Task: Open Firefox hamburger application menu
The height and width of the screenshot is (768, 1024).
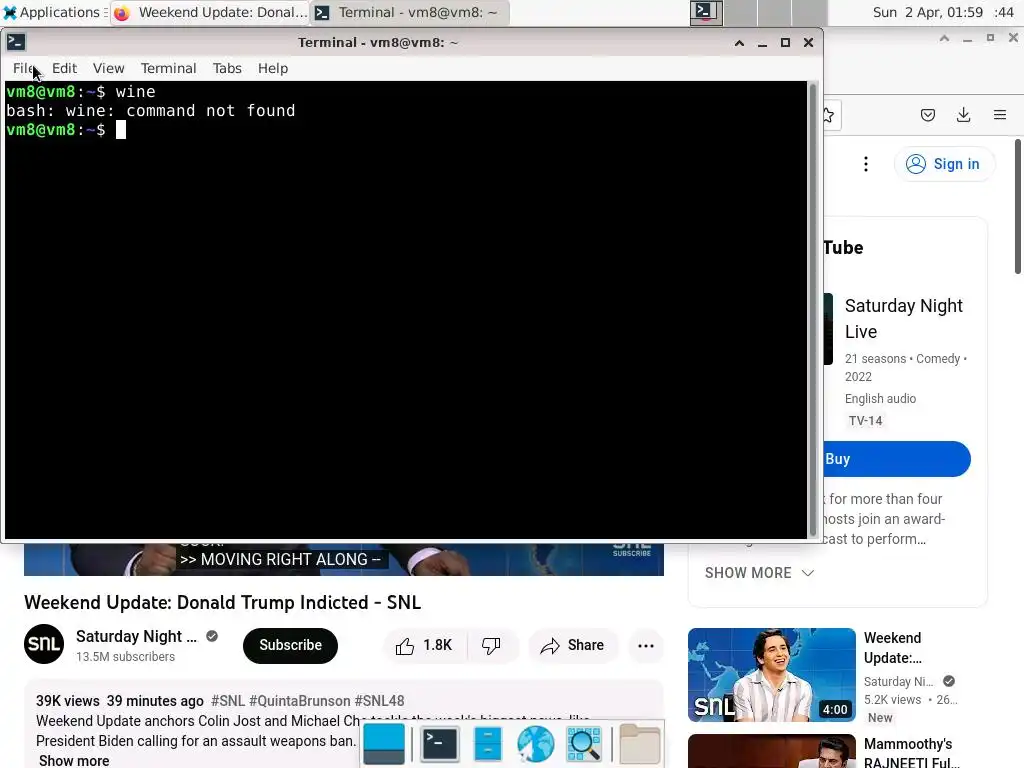Action: (x=1000, y=116)
